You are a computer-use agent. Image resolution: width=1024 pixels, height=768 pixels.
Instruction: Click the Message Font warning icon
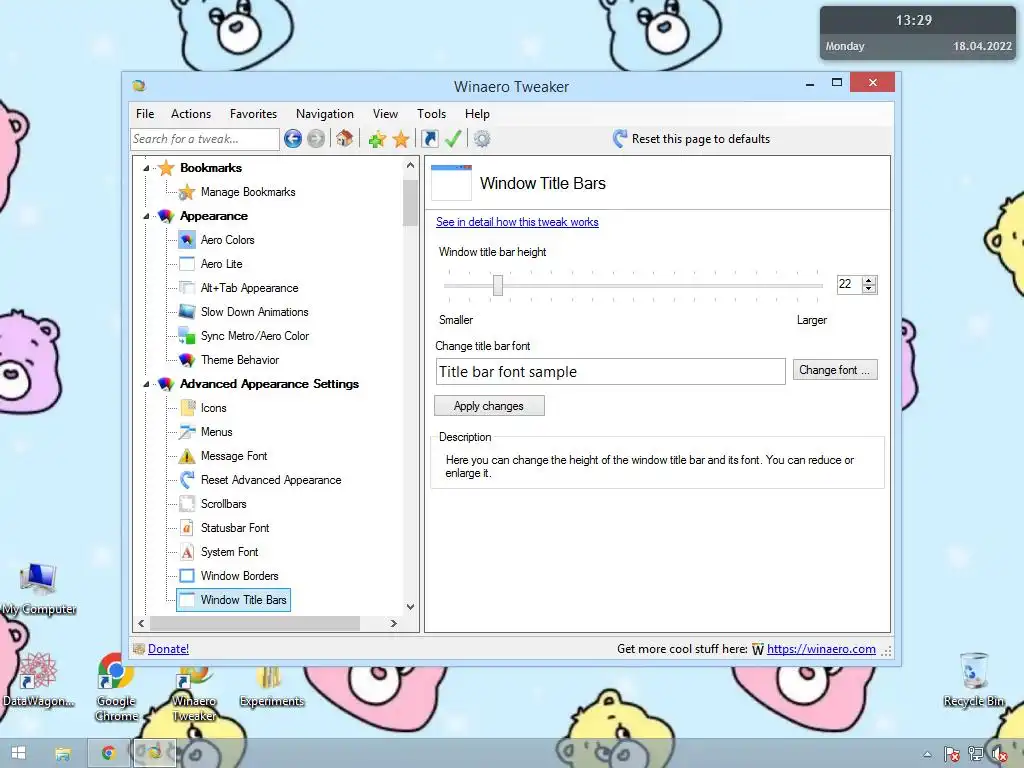pos(187,456)
